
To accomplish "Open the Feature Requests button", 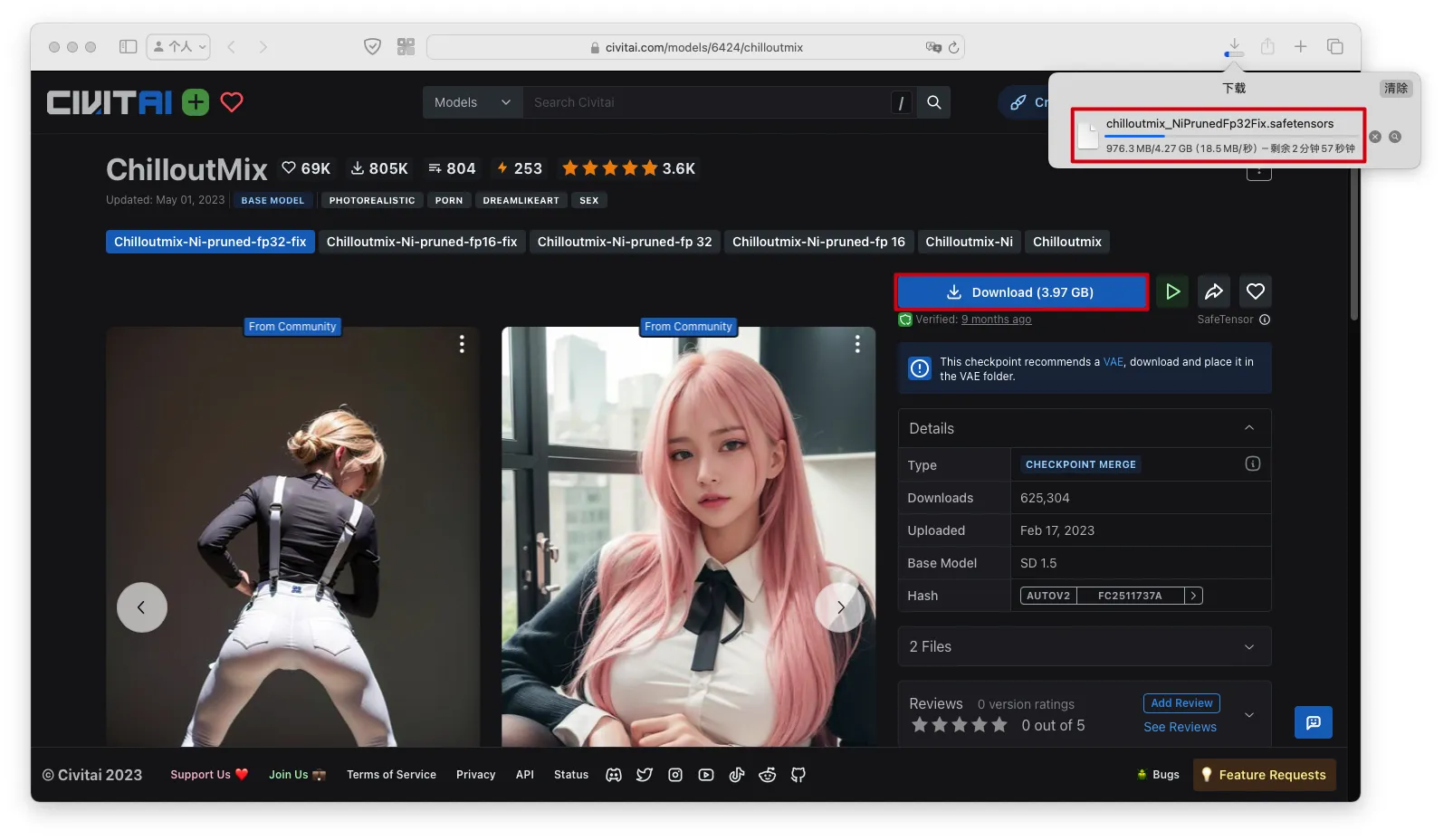I will 1264,775.
